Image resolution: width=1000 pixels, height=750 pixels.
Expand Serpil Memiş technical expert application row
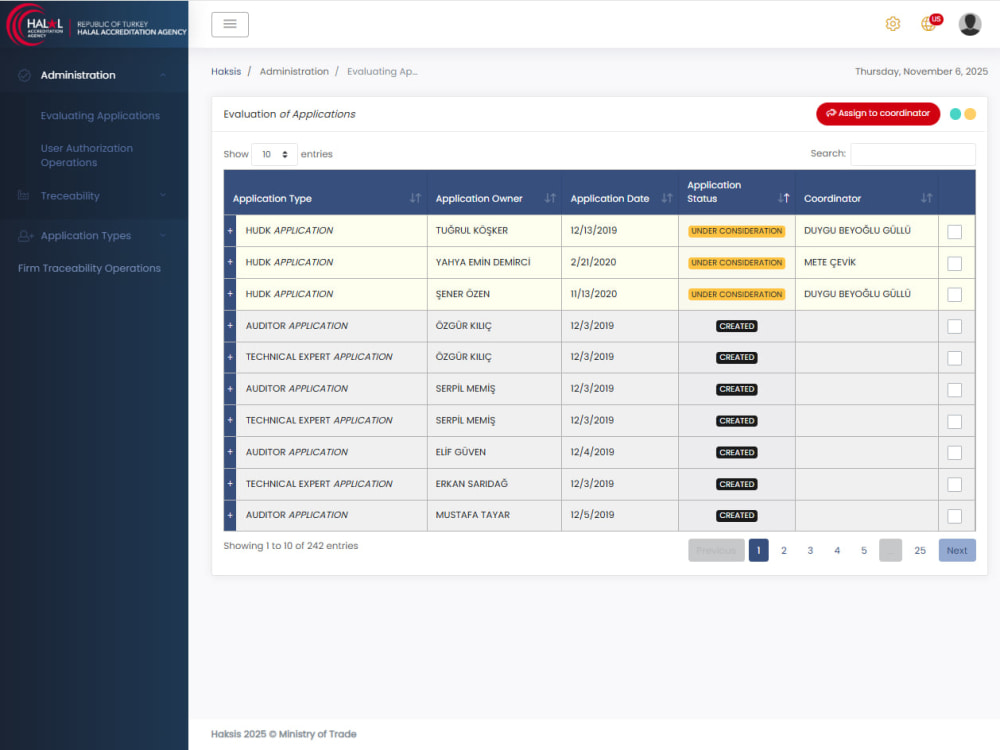click(230, 420)
